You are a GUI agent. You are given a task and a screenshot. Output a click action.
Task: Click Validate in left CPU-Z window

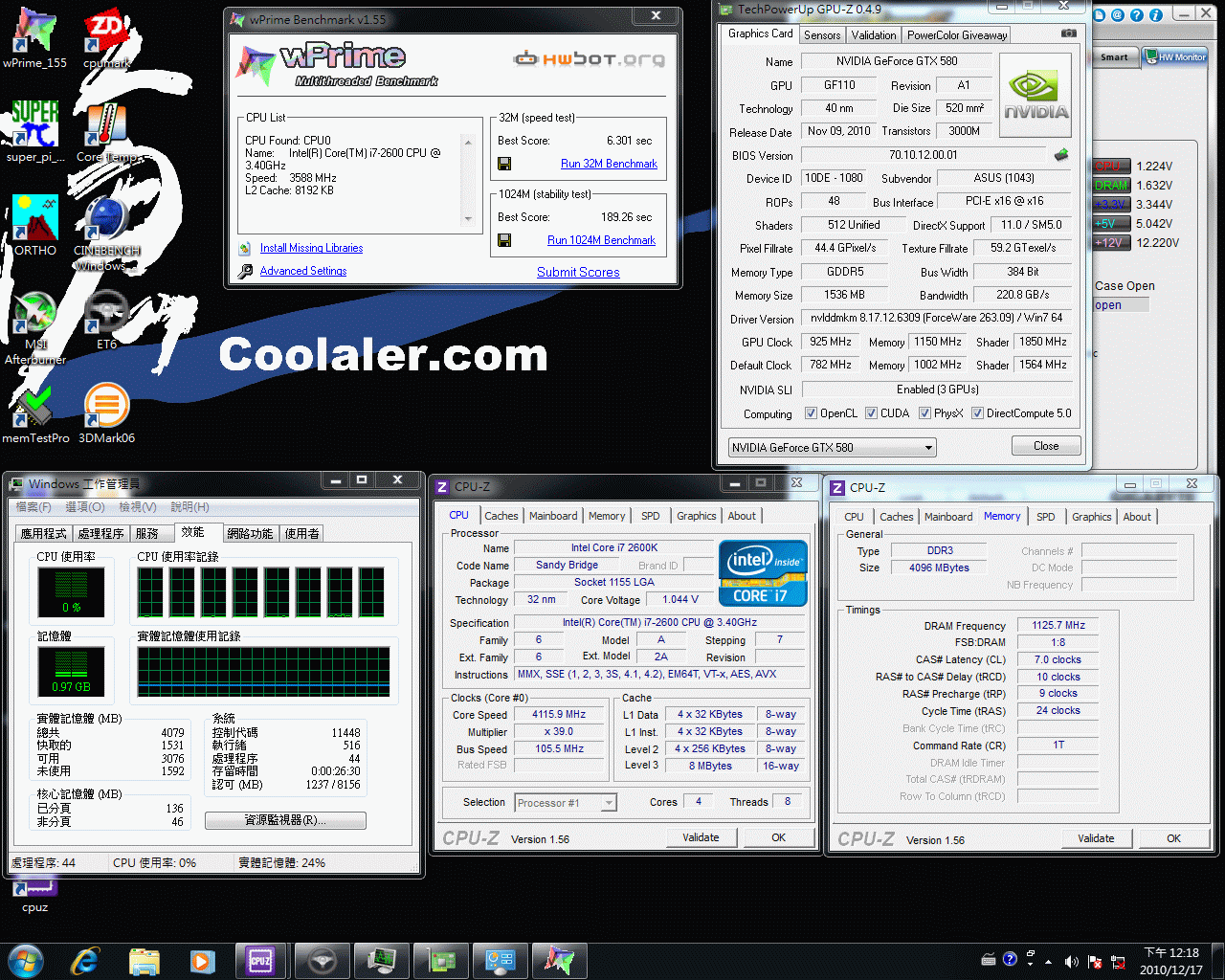(x=701, y=837)
